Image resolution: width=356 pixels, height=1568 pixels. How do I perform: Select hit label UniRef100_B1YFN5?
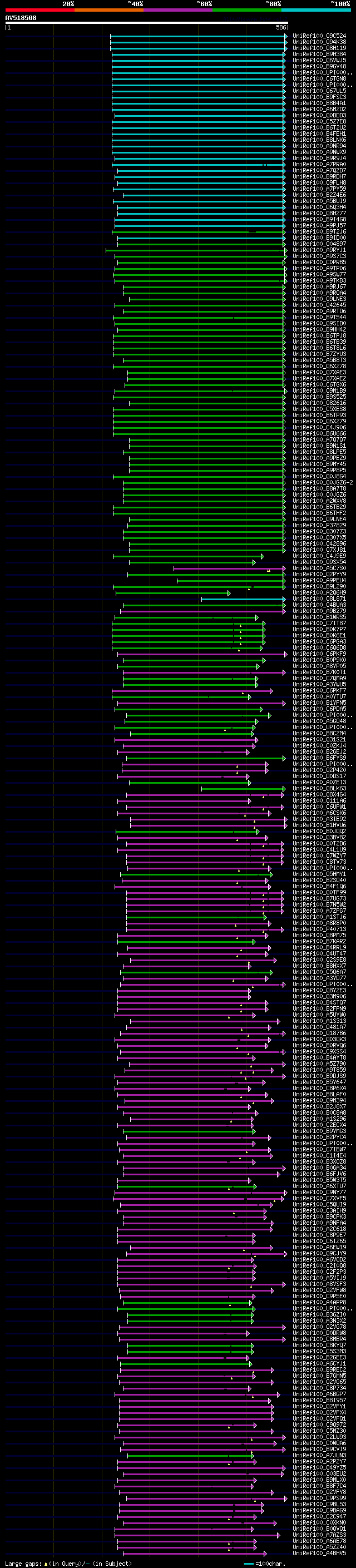[x=319, y=703]
